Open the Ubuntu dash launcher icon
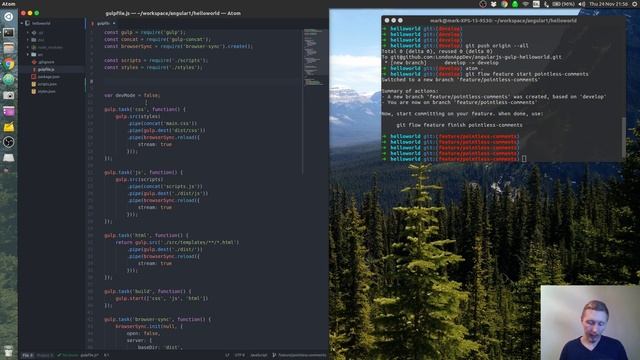The width and height of the screenshot is (640, 360). [x=9, y=17]
